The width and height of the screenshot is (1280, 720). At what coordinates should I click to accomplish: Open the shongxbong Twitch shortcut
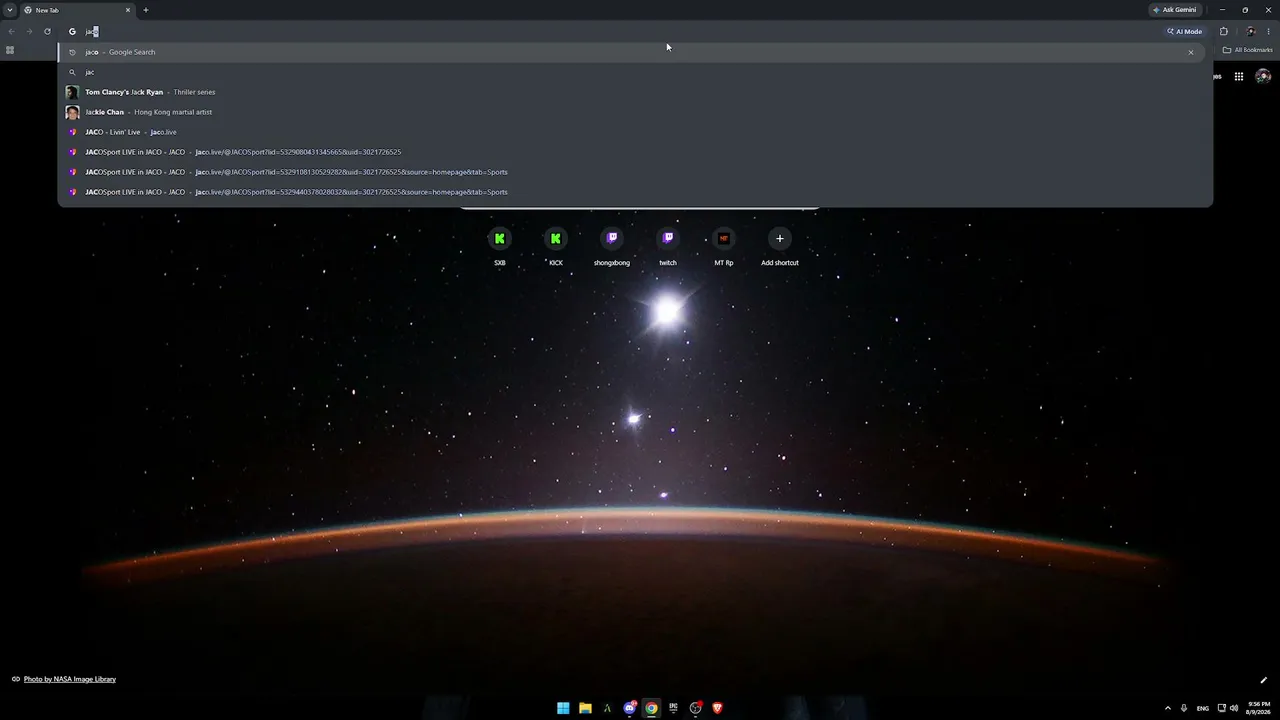tap(612, 246)
